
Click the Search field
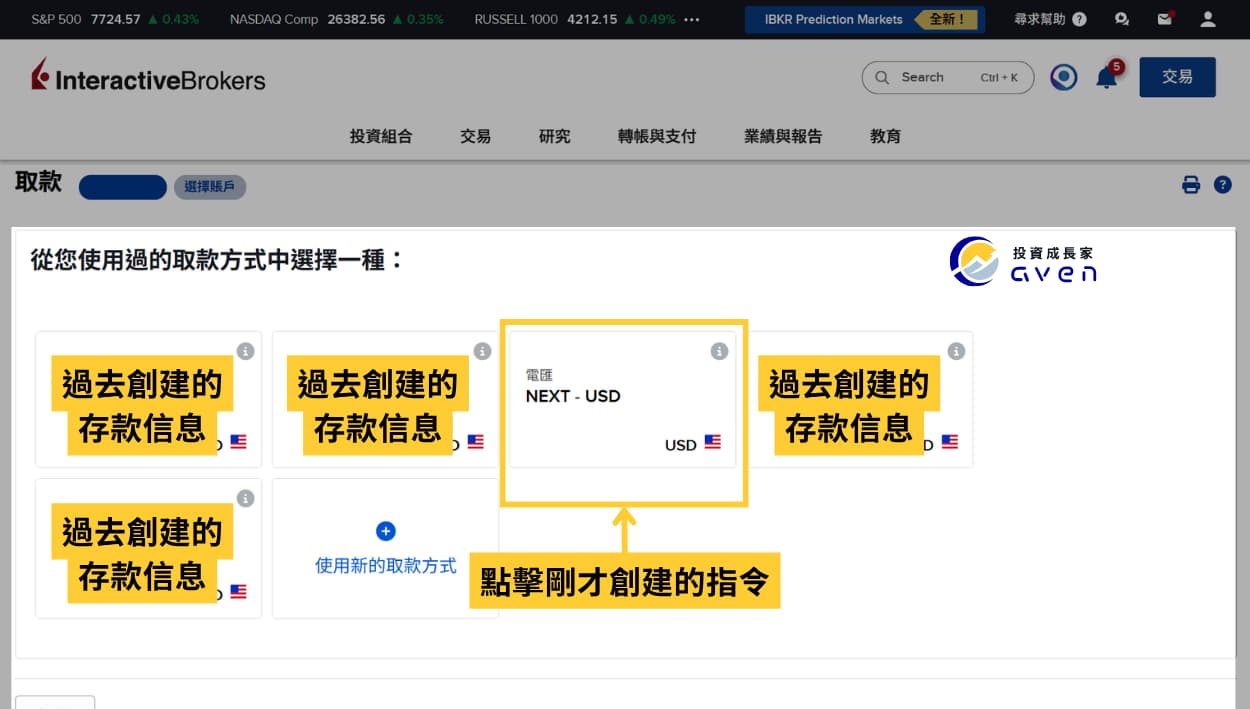948,77
